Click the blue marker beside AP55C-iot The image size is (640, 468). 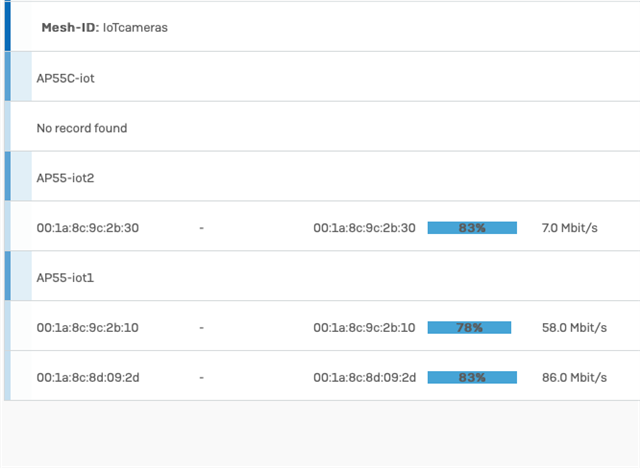8,77
